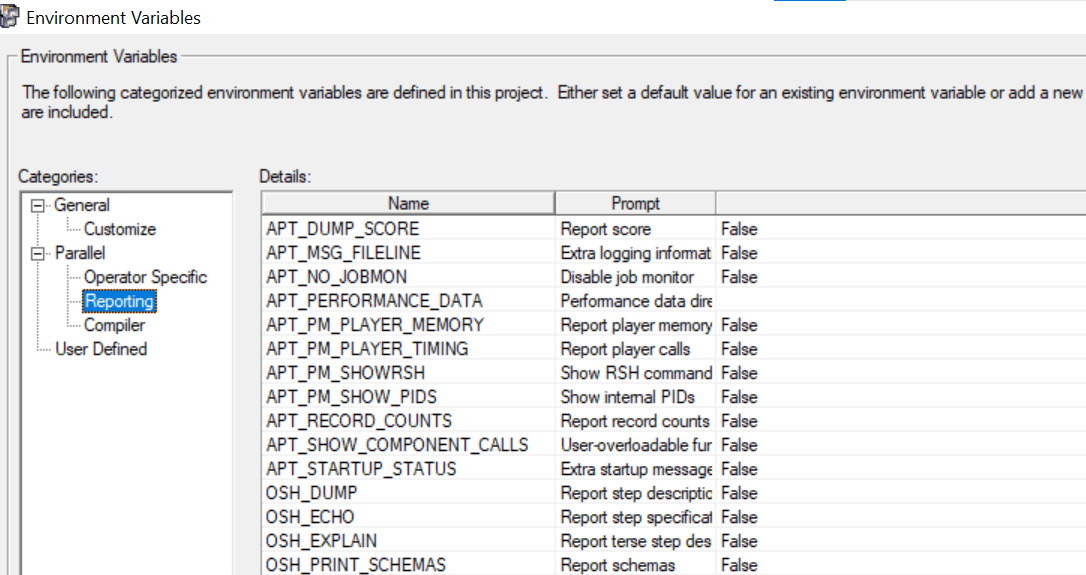Select the APT_RECORD_COUNTS variable name
Viewport: 1086px width, 575px height.
[x=359, y=421]
